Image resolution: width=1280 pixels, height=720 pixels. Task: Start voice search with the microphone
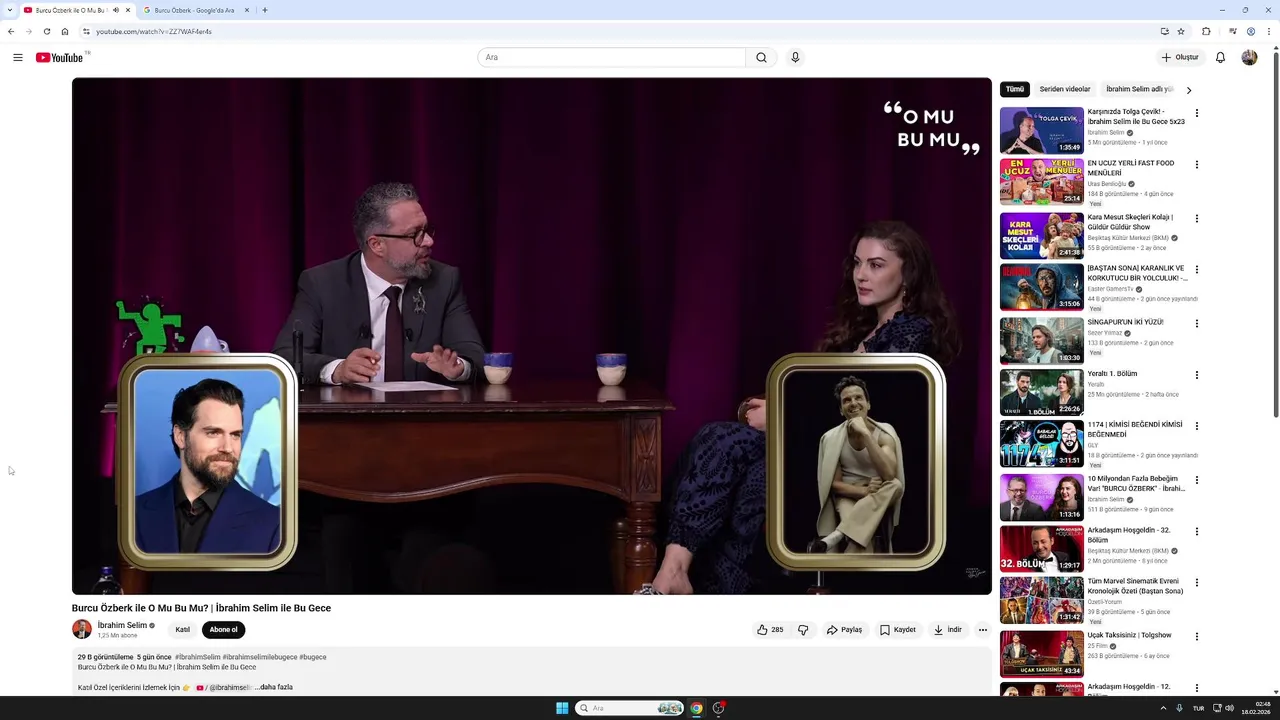[795, 57]
